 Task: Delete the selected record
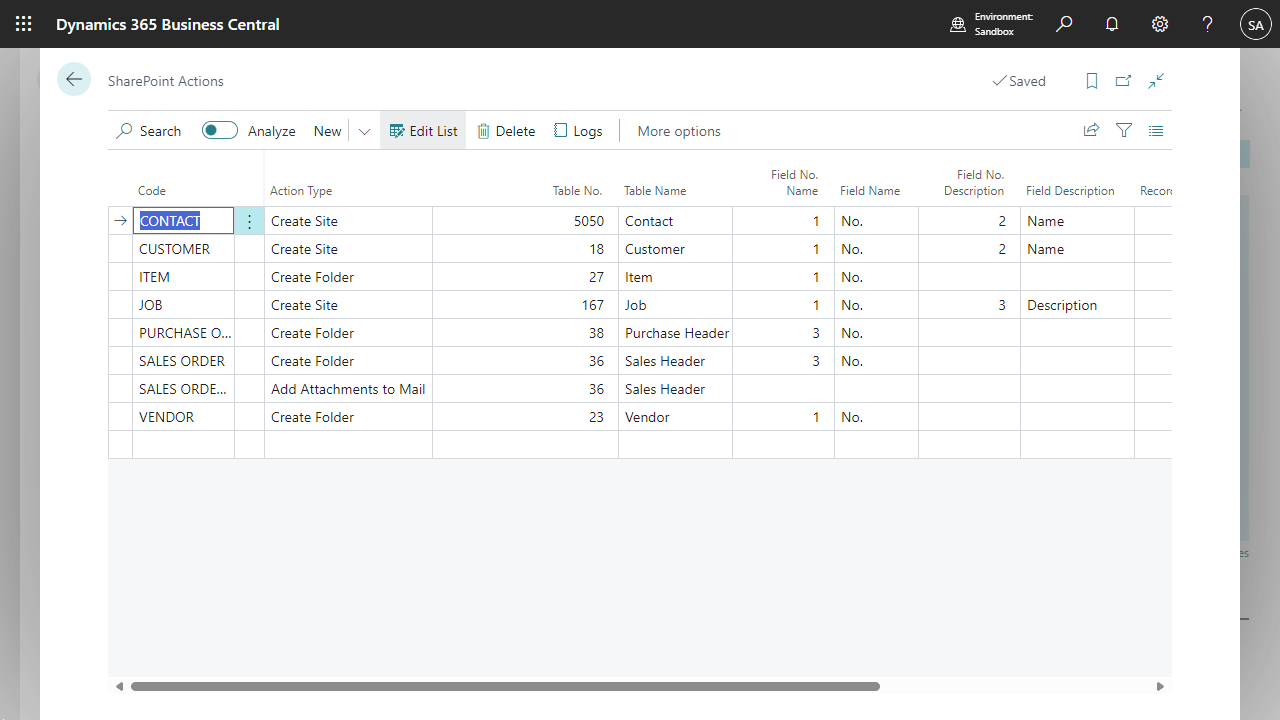click(506, 131)
